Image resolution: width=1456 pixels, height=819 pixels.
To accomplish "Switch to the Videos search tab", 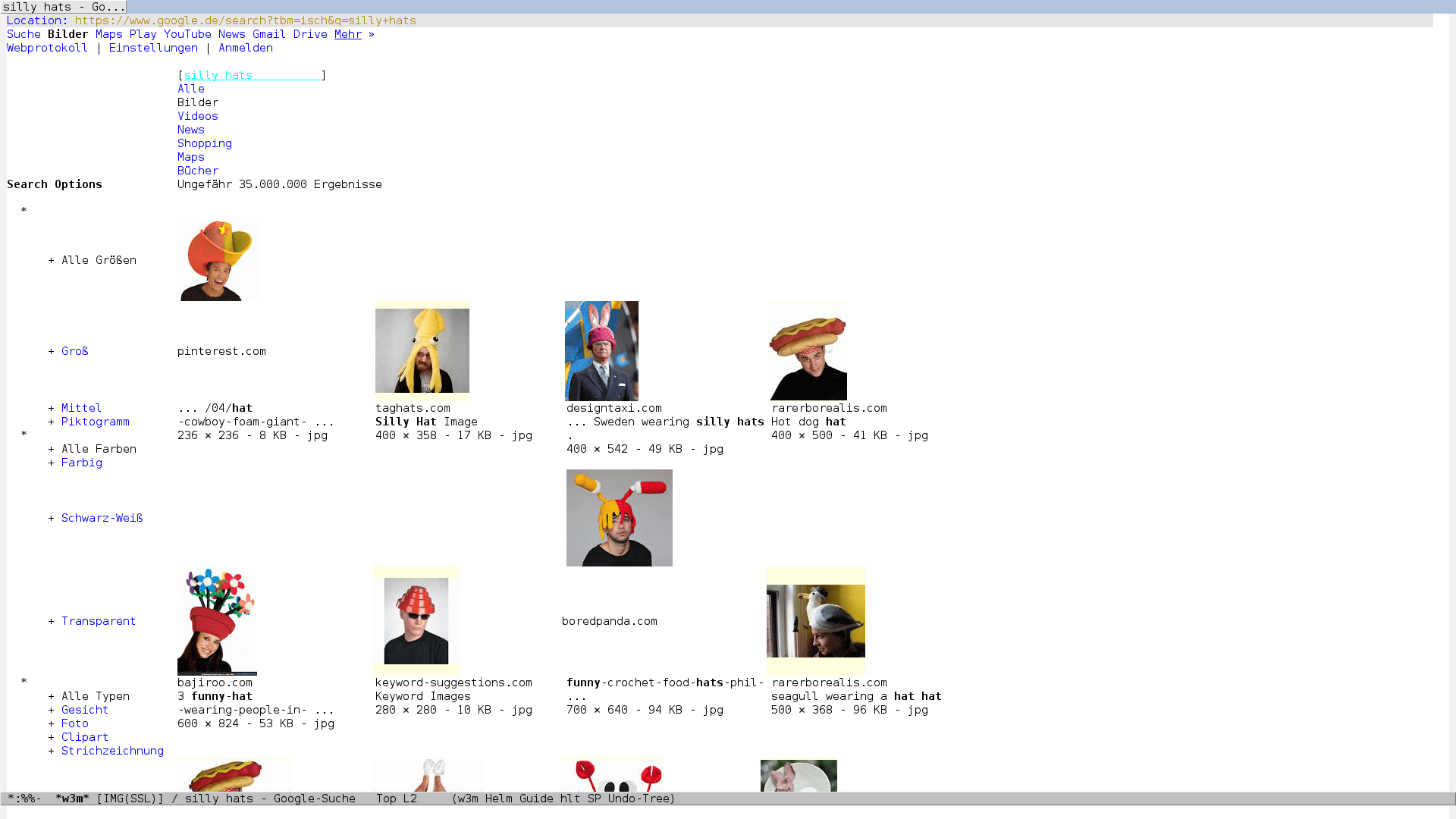I will pos(197,116).
